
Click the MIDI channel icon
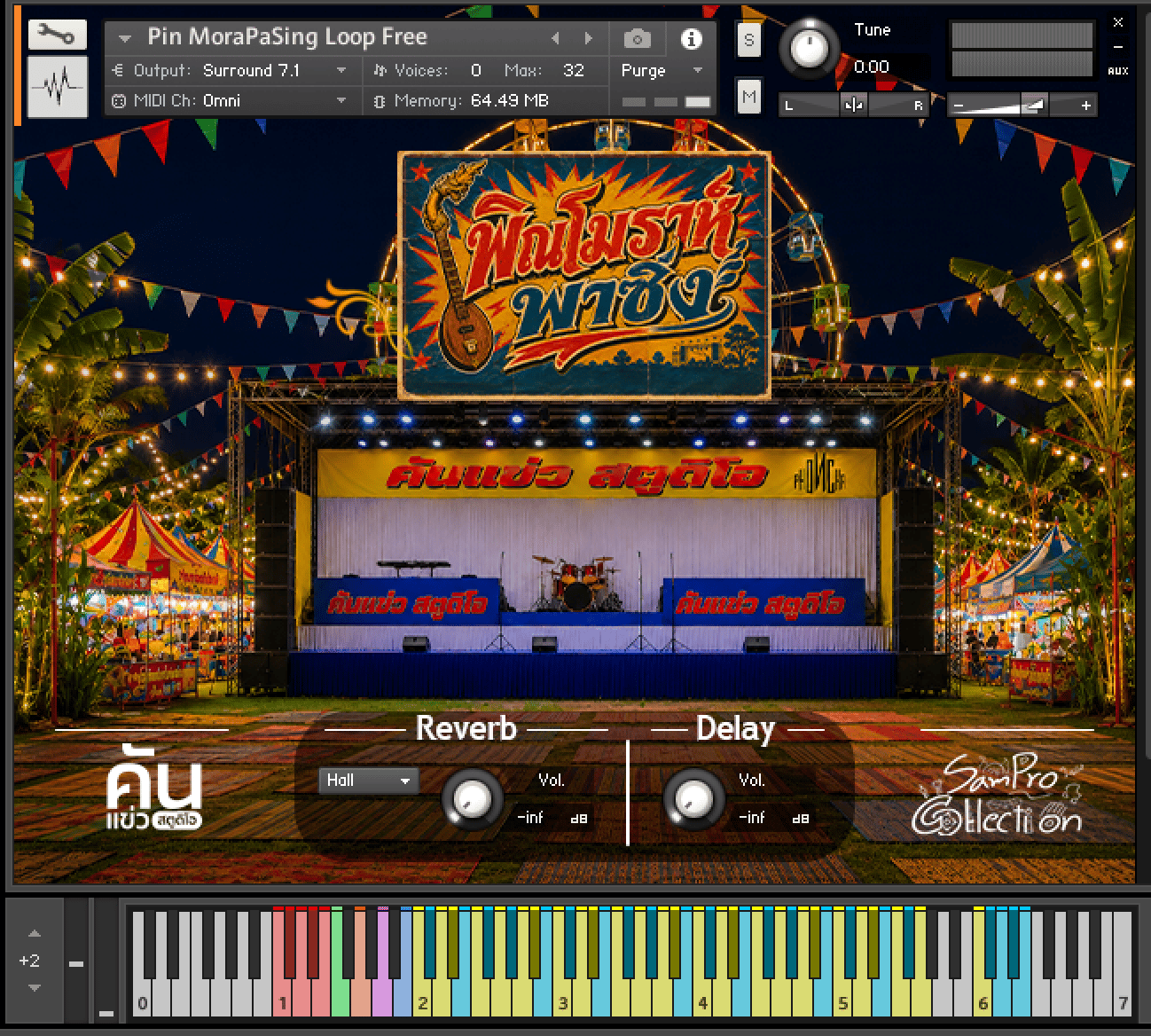click(119, 101)
